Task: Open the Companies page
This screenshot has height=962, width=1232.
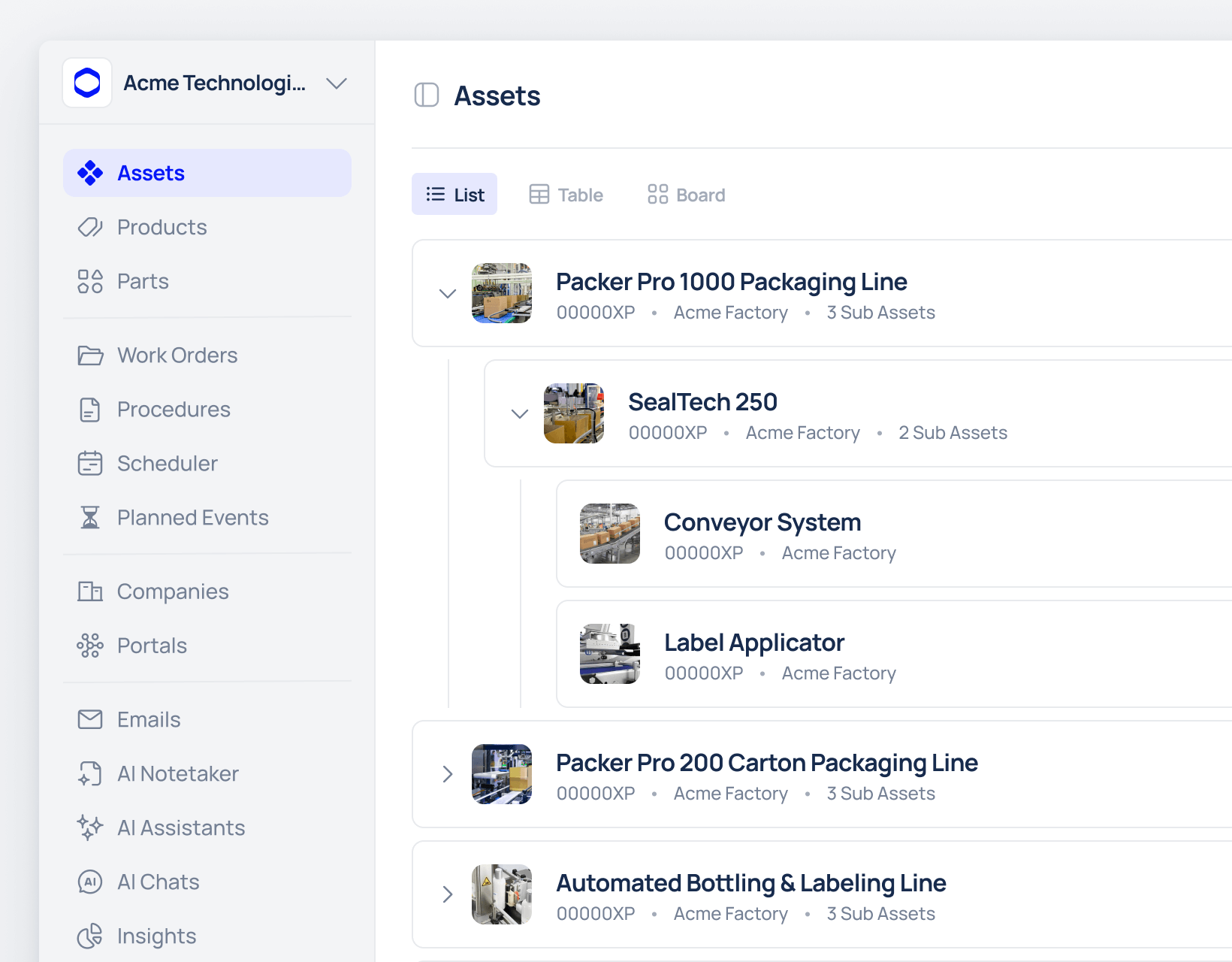Action: (x=207, y=591)
